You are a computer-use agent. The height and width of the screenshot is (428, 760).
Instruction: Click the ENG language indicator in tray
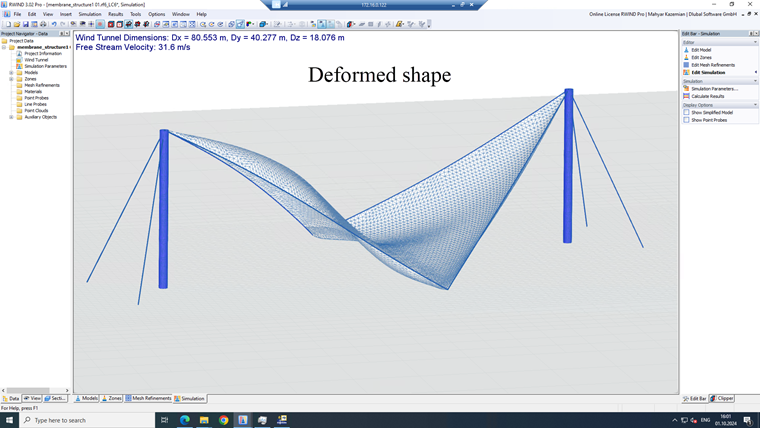pos(705,420)
